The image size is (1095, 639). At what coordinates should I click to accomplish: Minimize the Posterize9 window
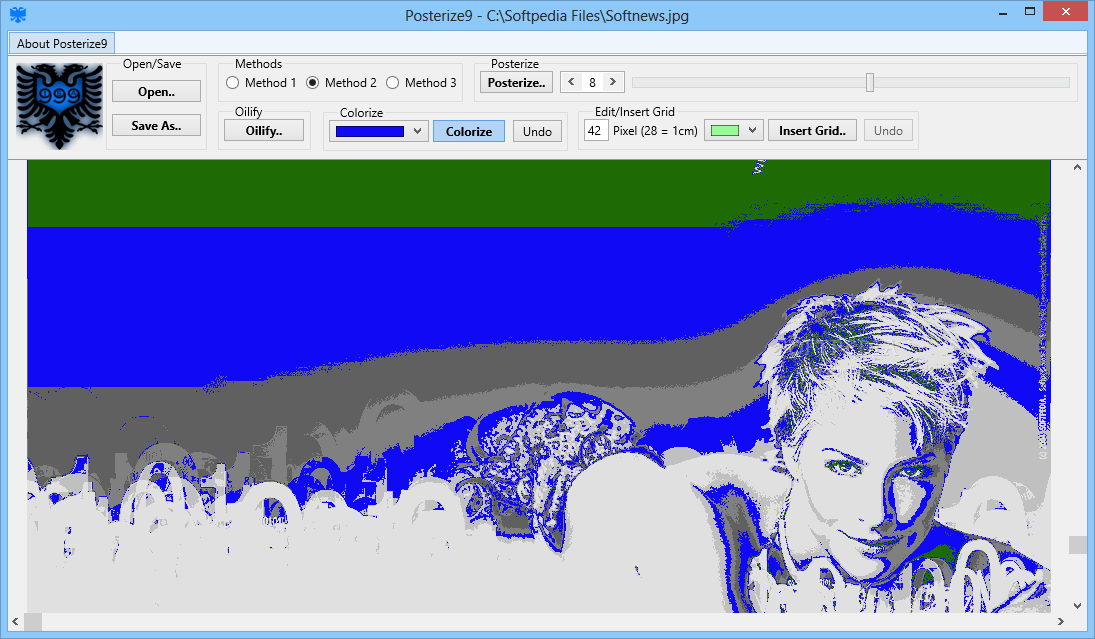[1003, 12]
